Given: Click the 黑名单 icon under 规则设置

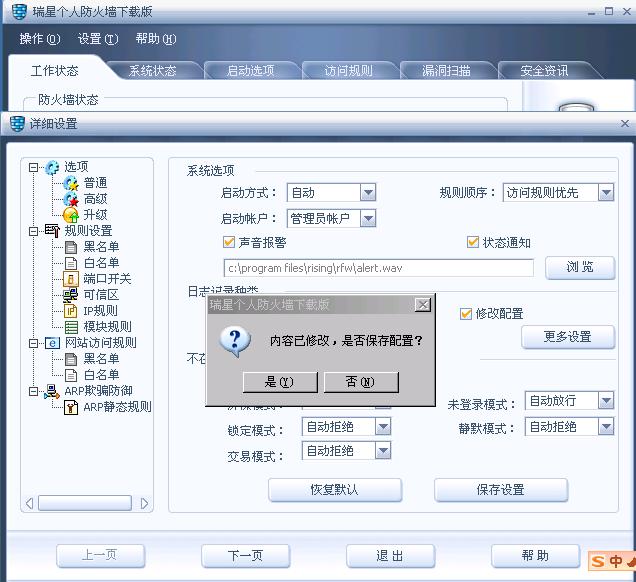Looking at the screenshot, I should 71,247.
